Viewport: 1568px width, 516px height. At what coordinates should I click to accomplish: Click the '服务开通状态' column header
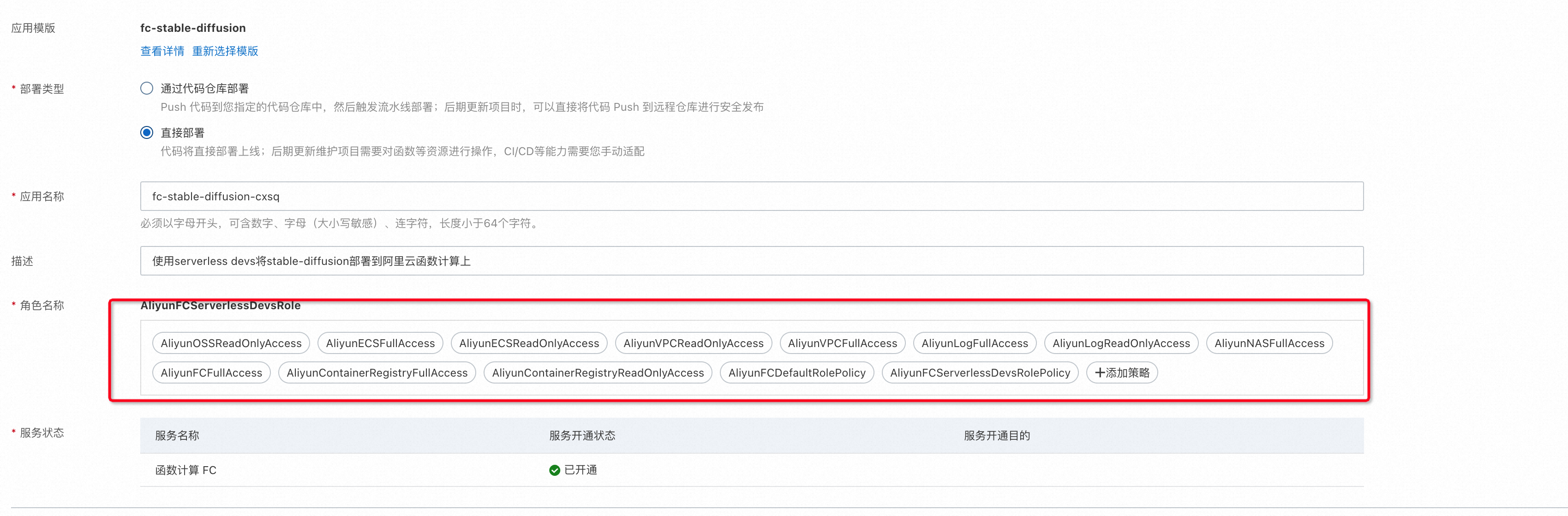[x=582, y=435]
